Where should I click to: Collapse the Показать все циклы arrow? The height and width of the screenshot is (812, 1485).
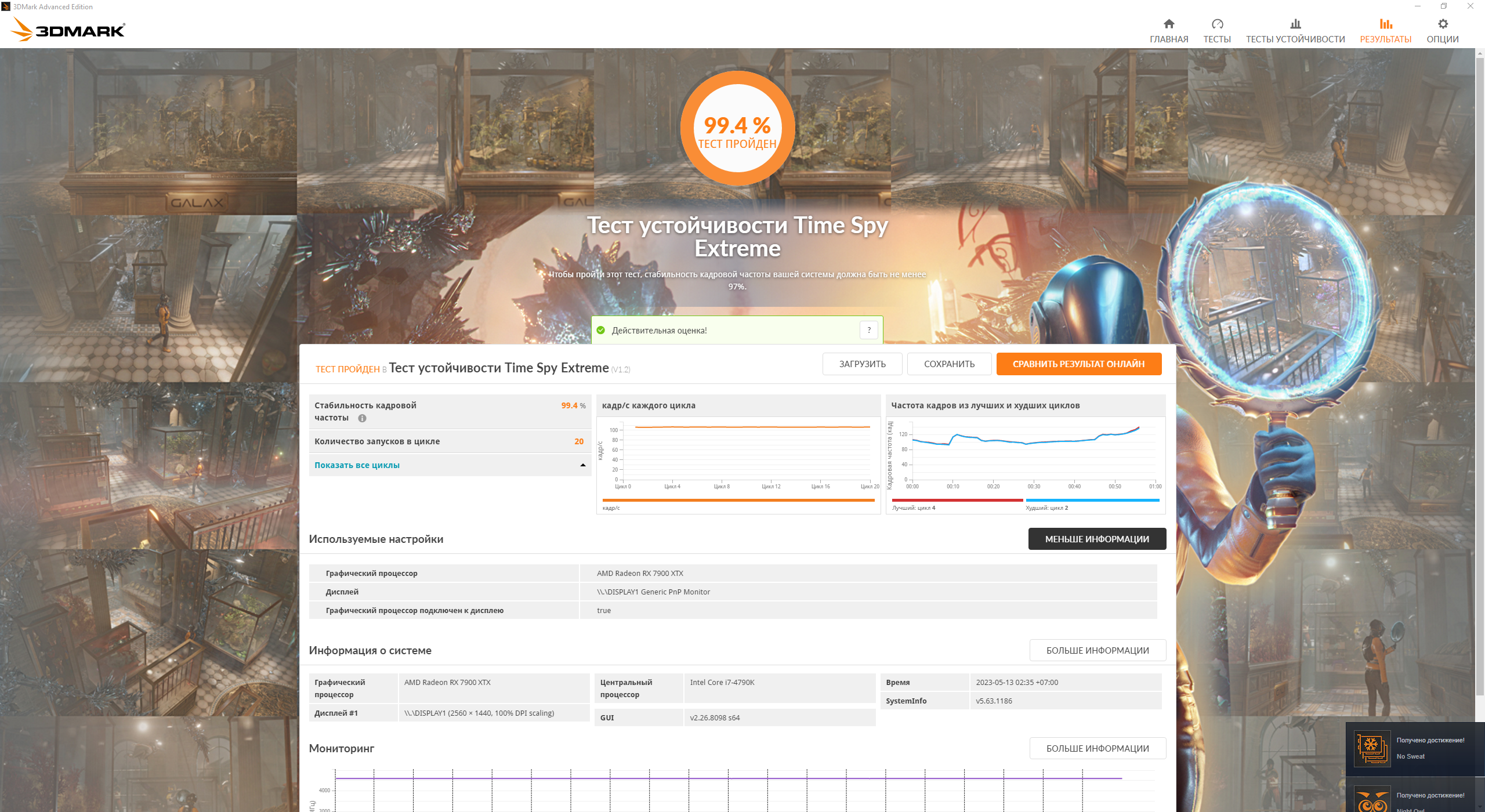582,465
